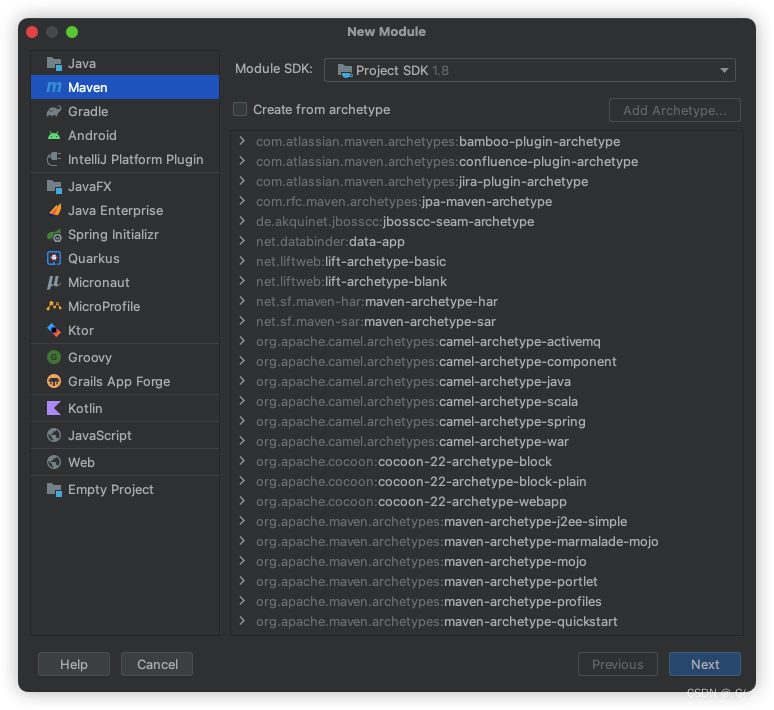
Task: Click the JavaScript globe icon
Action: pos(54,435)
